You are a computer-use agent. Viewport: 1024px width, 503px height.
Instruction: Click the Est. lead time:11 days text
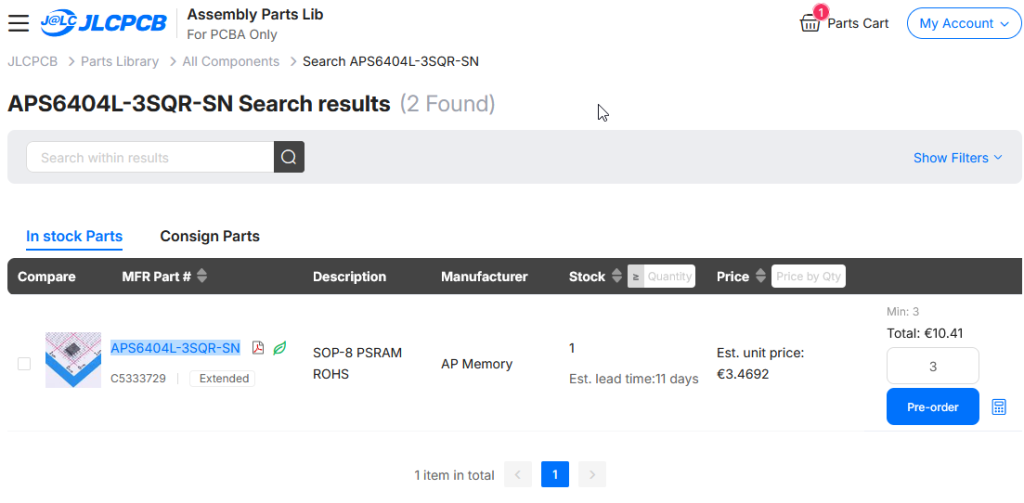[x=634, y=379]
